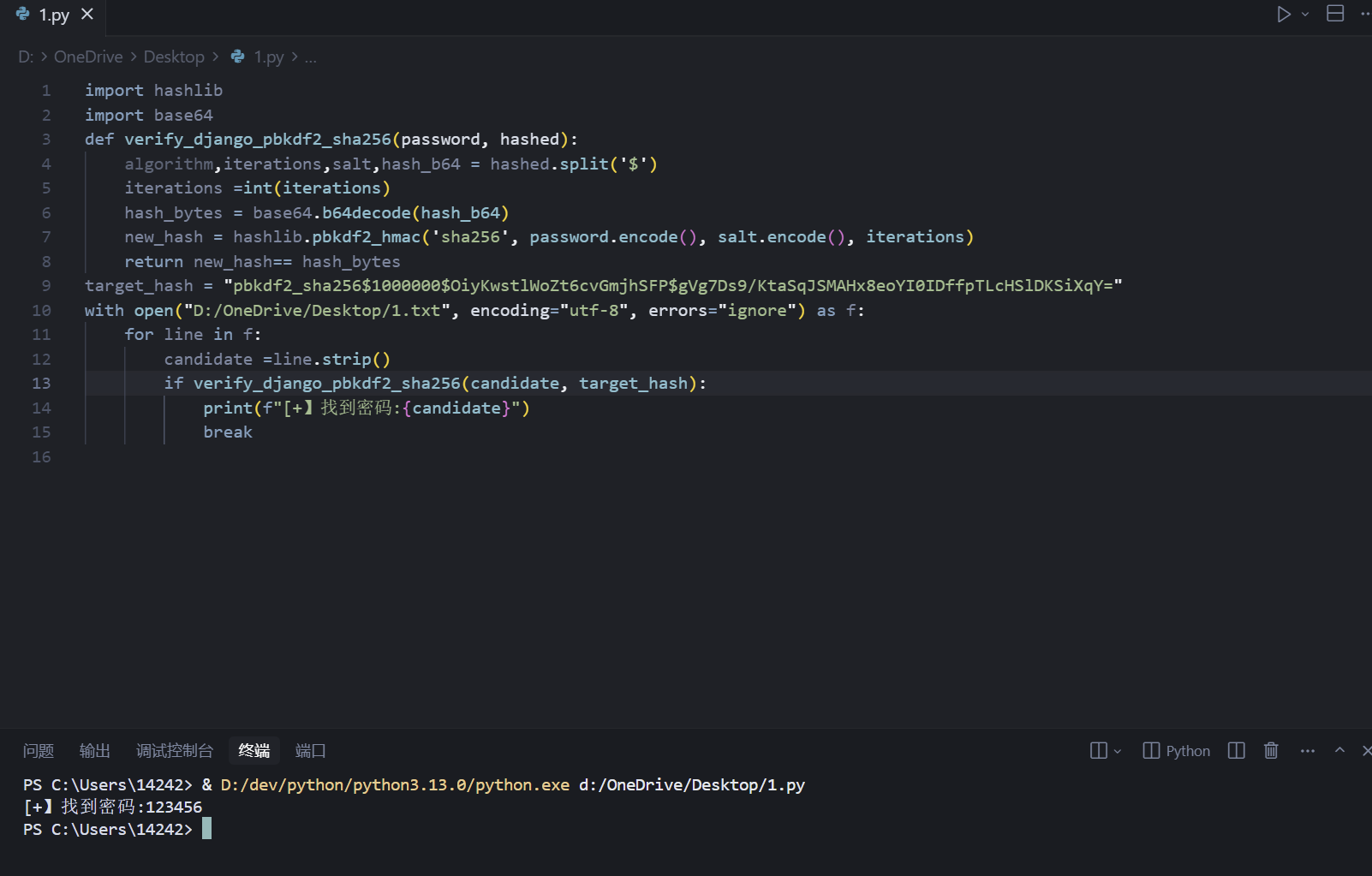Open editor more actions ellipsis
Image resolution: width=1372 pixels, height=876 pixels.
(x=1365, y=14)
